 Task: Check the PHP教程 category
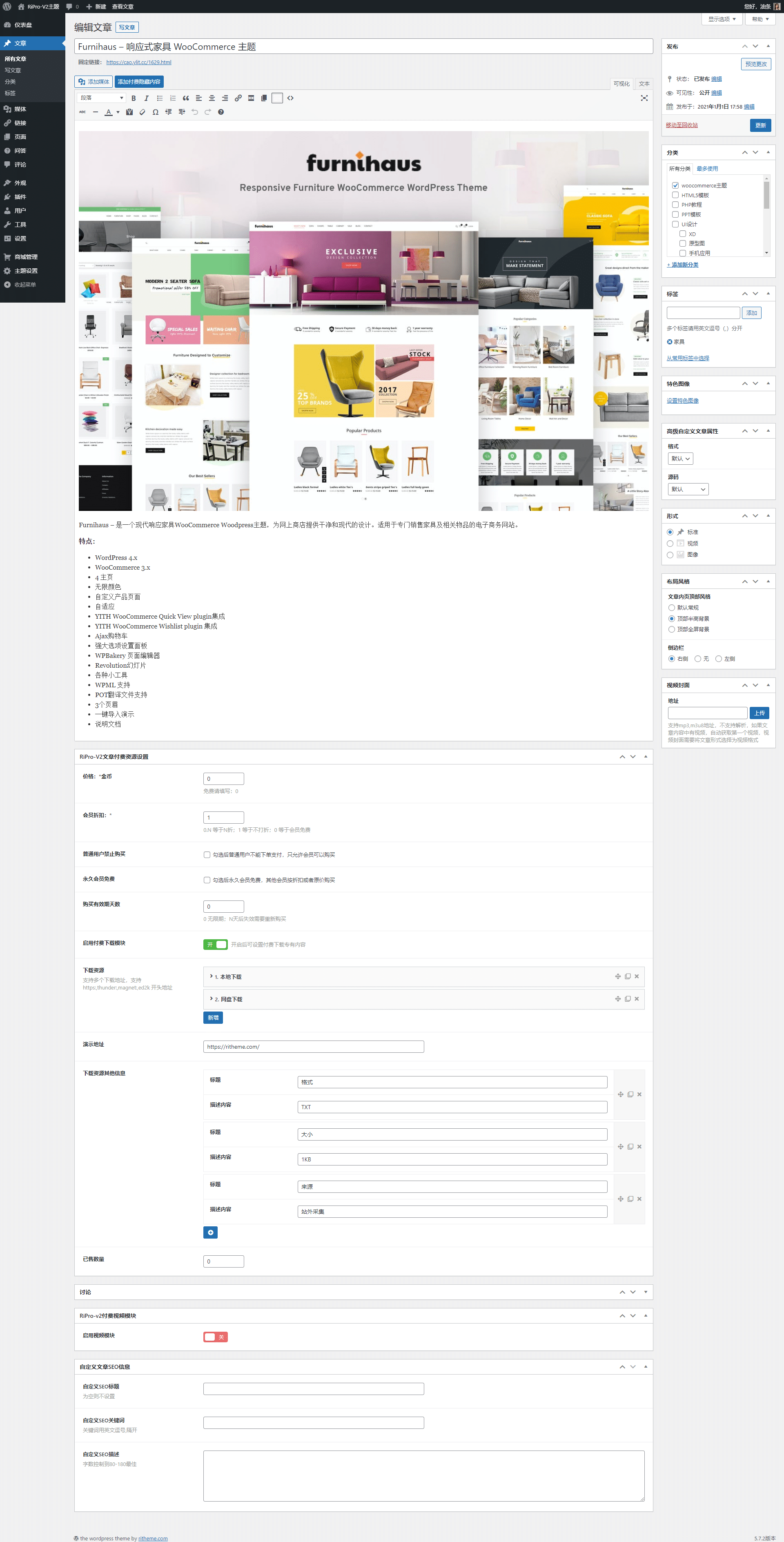tap(675, 205)
